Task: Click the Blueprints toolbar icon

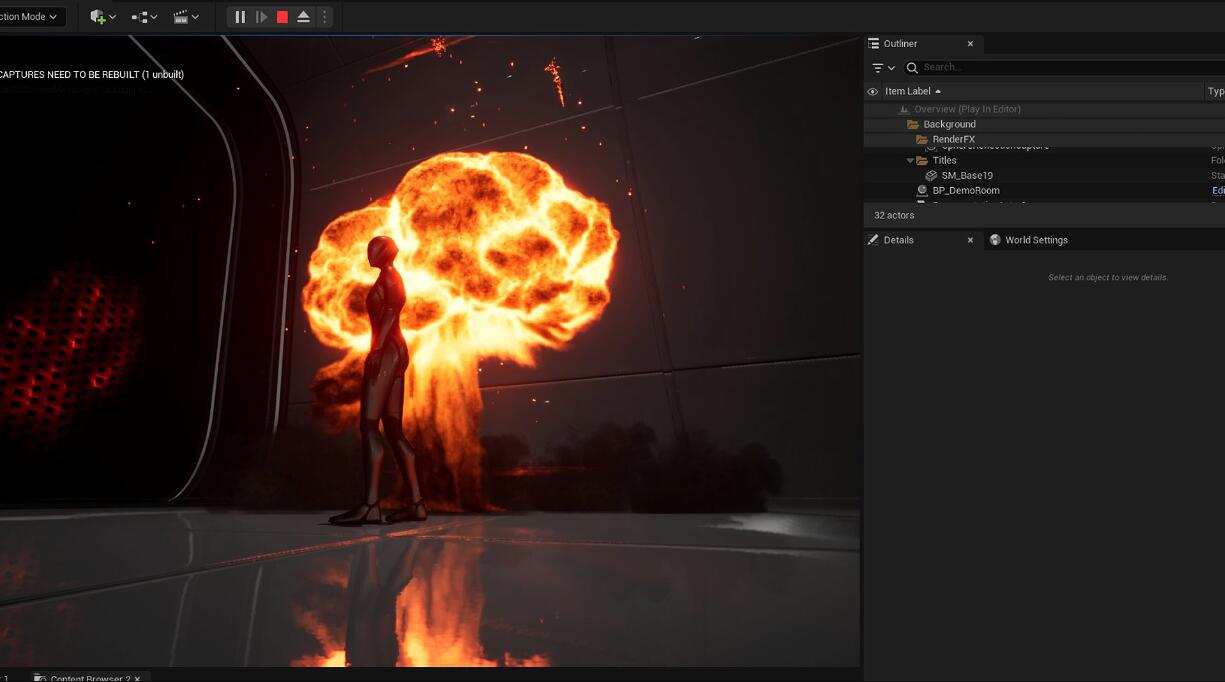Action: pos(139,16)
